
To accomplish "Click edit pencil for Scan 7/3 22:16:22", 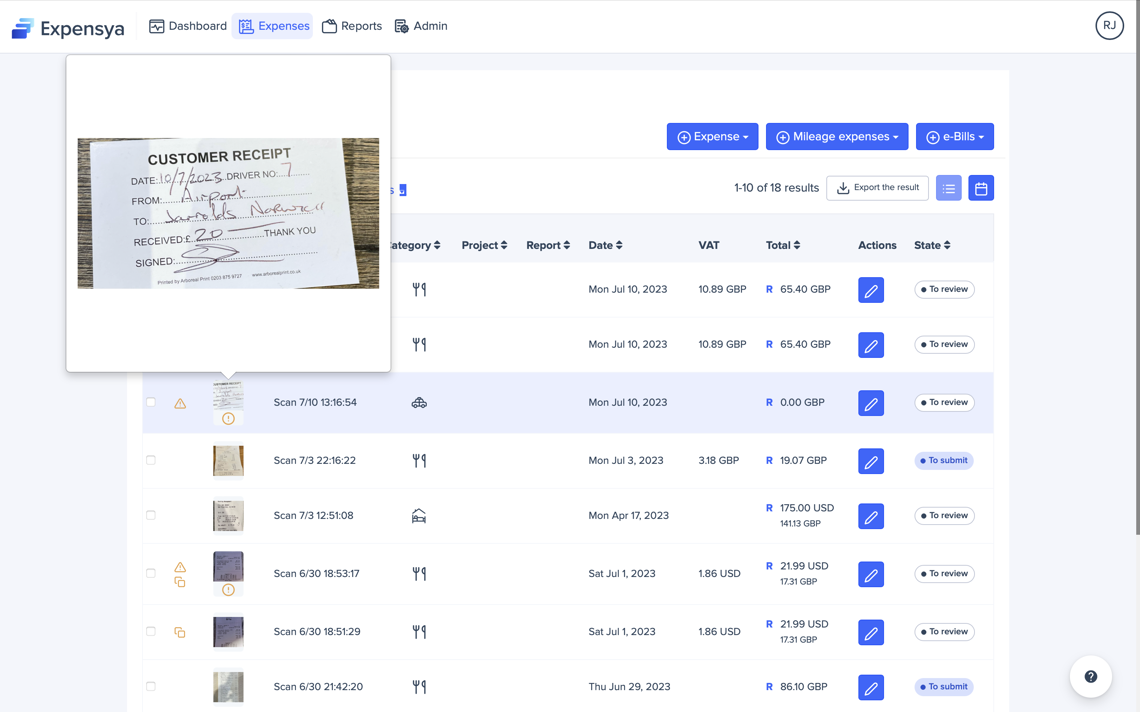I will click(x=871, y=461).
